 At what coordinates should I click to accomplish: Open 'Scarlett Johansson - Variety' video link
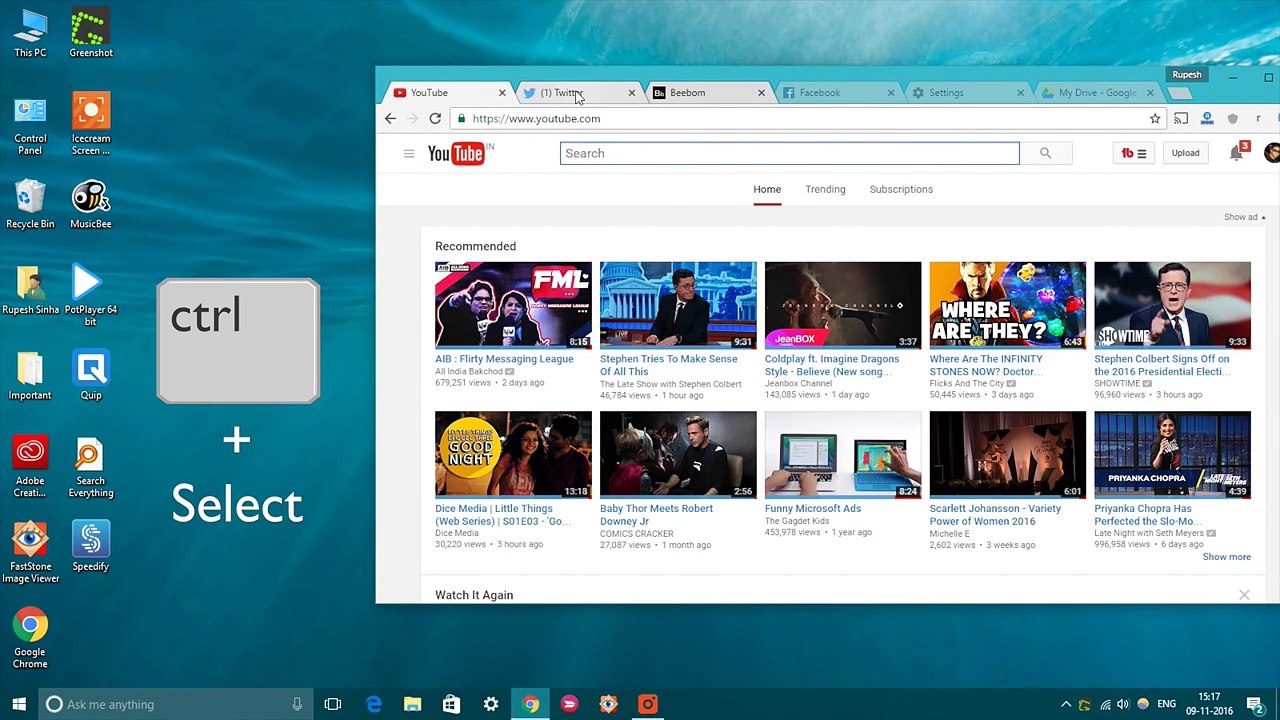click(x=995, y=514)
